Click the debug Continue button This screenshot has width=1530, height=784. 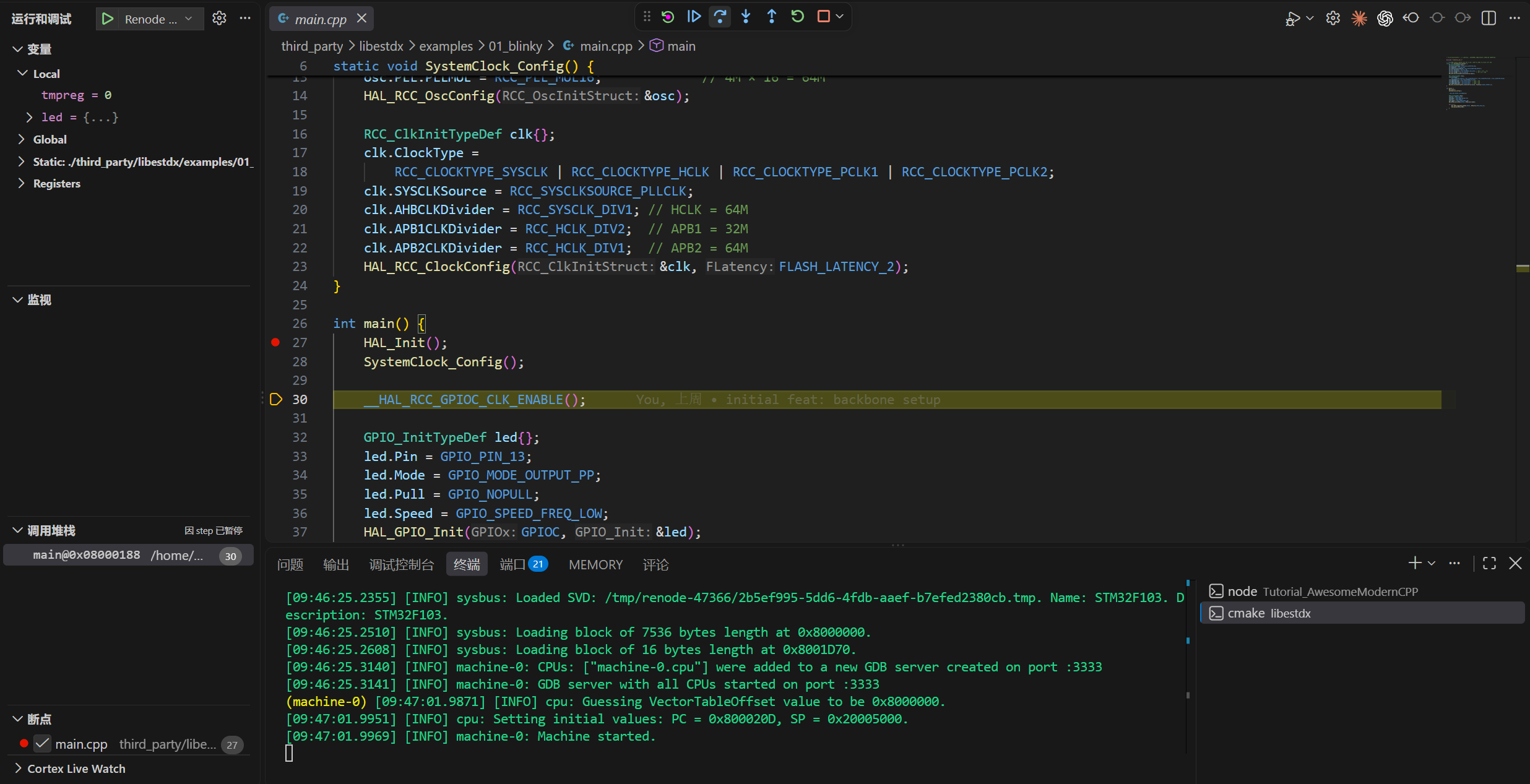point(694,17)
